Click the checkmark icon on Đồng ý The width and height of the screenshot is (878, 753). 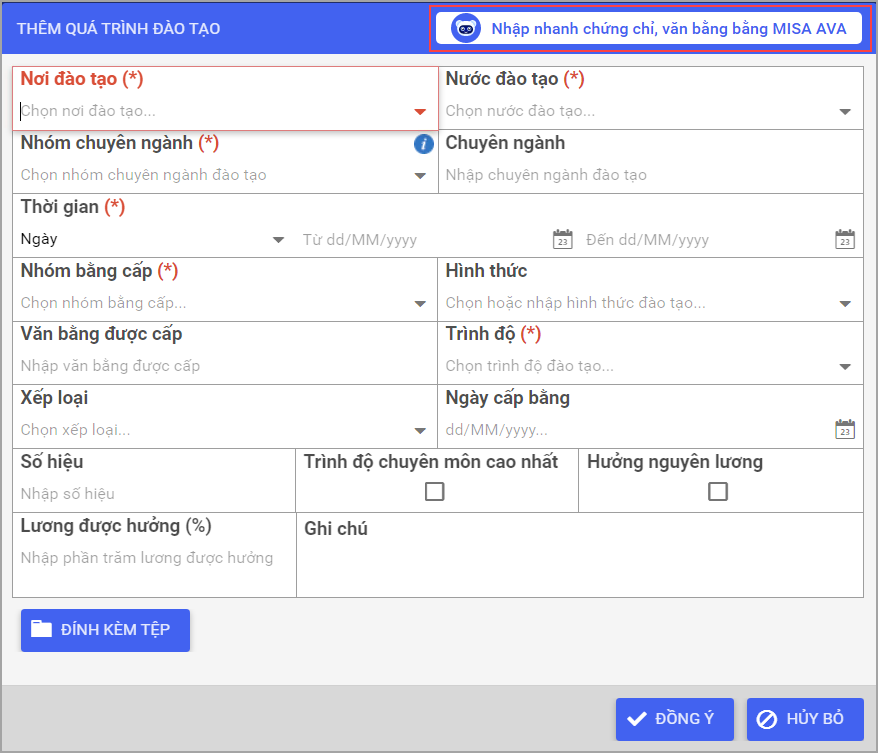click(637, 719)
